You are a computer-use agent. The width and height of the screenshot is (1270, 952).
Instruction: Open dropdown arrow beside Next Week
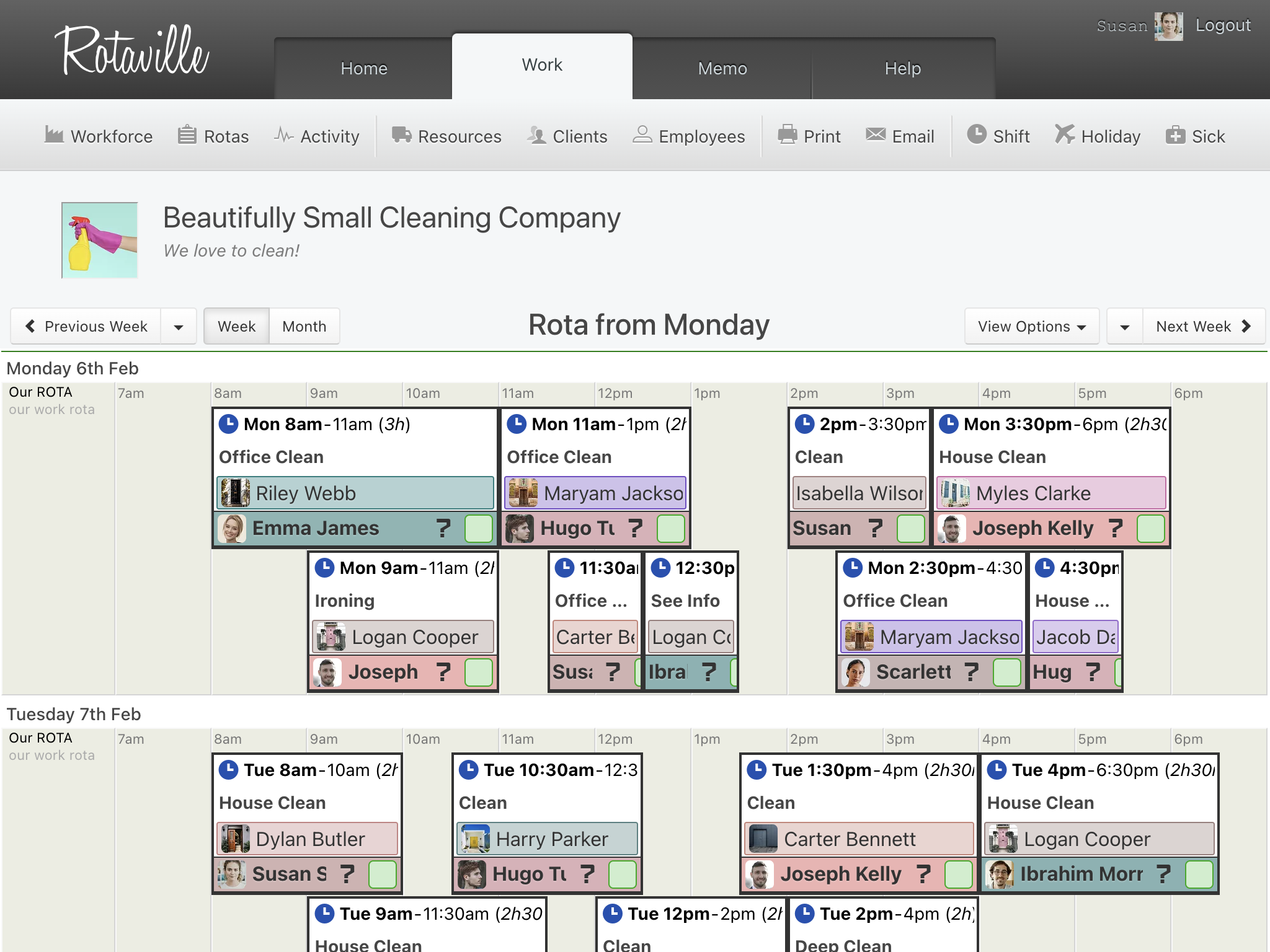coord(1125,326)
